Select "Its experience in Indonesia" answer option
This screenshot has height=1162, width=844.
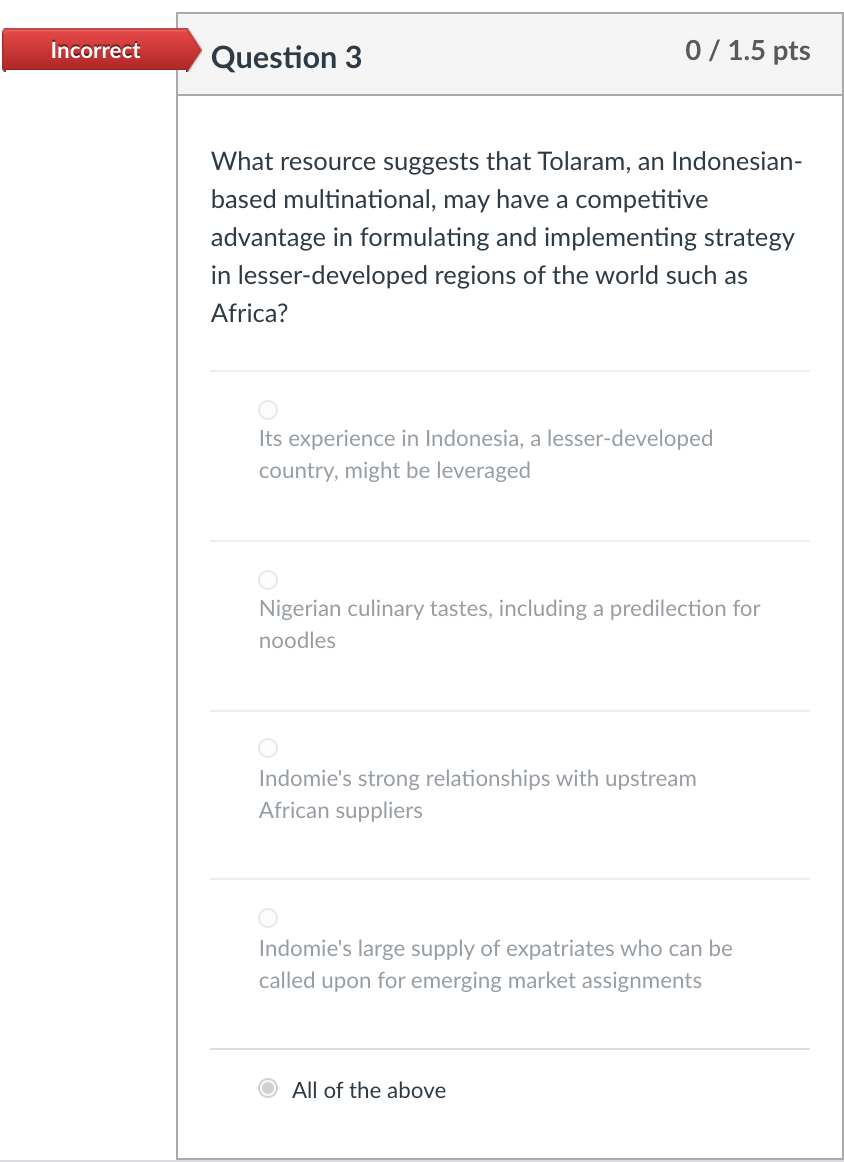267,409
